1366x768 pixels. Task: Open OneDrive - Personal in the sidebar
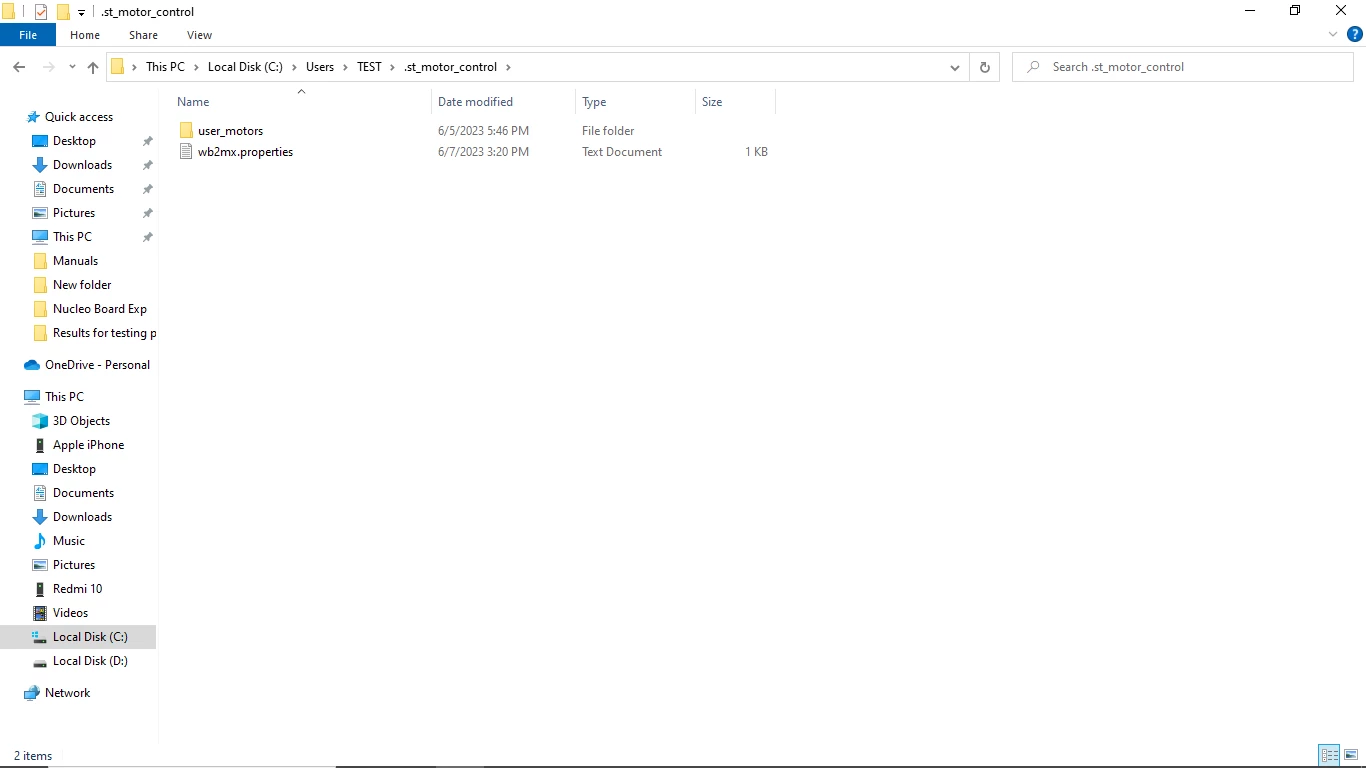click(x=97, y=365)
